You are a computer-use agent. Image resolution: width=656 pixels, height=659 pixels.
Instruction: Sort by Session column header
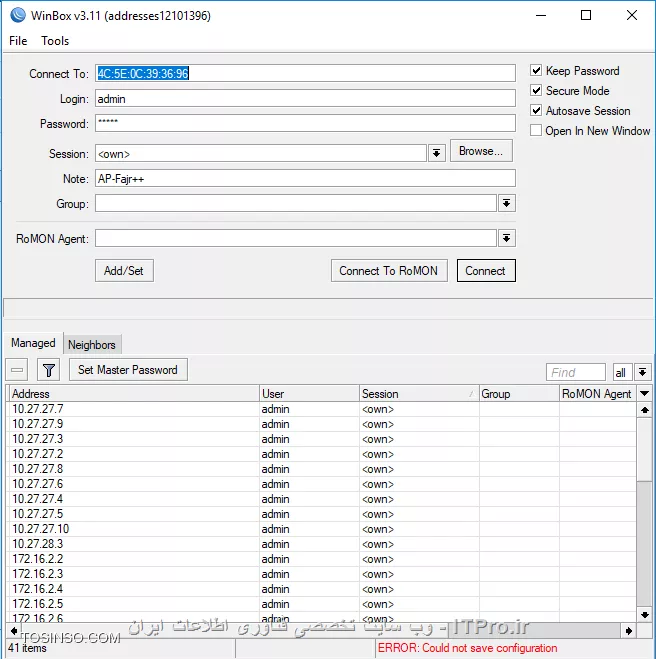419,394
